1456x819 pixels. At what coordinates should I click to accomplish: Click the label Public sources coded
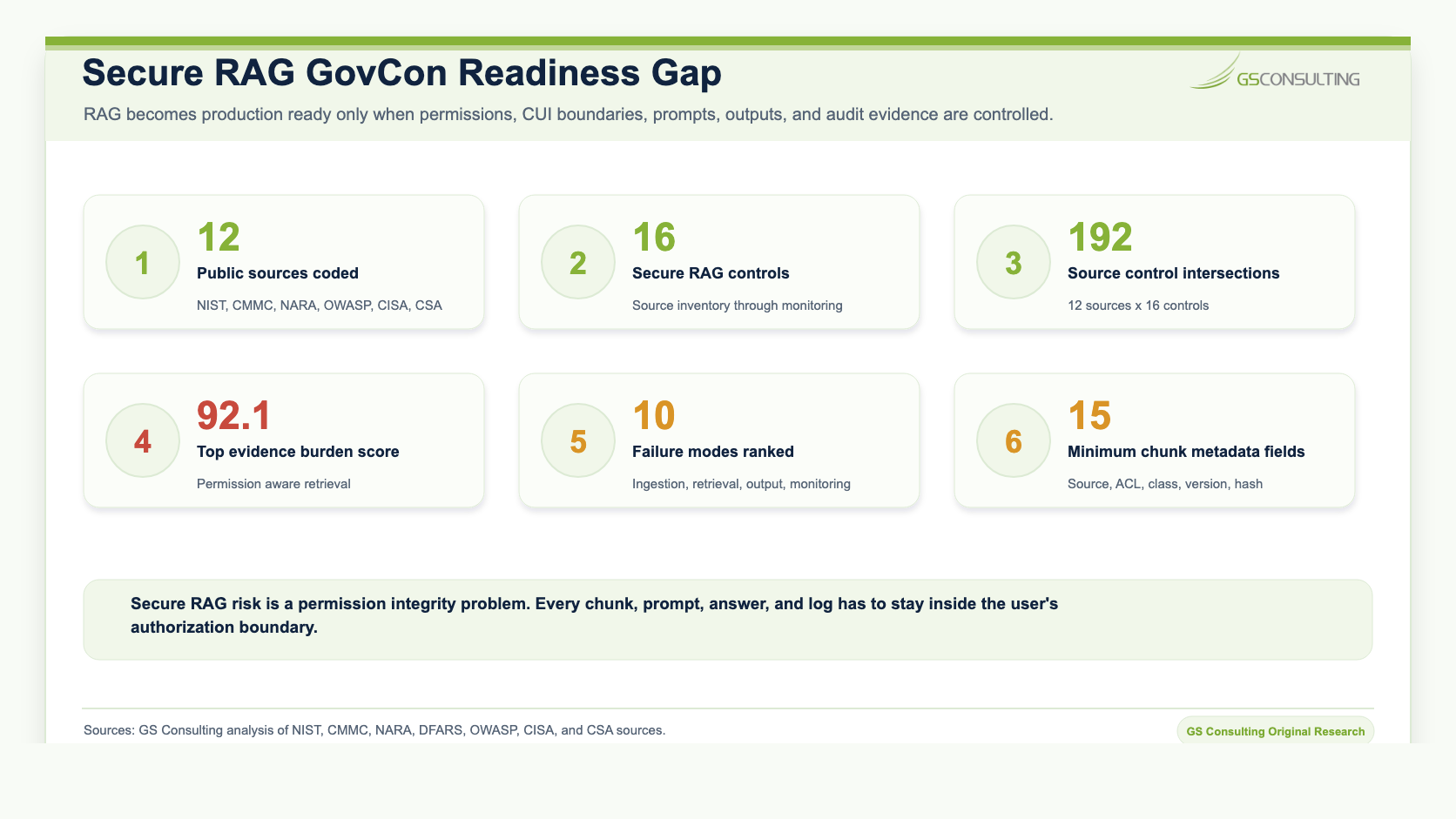tap(278, 273)
